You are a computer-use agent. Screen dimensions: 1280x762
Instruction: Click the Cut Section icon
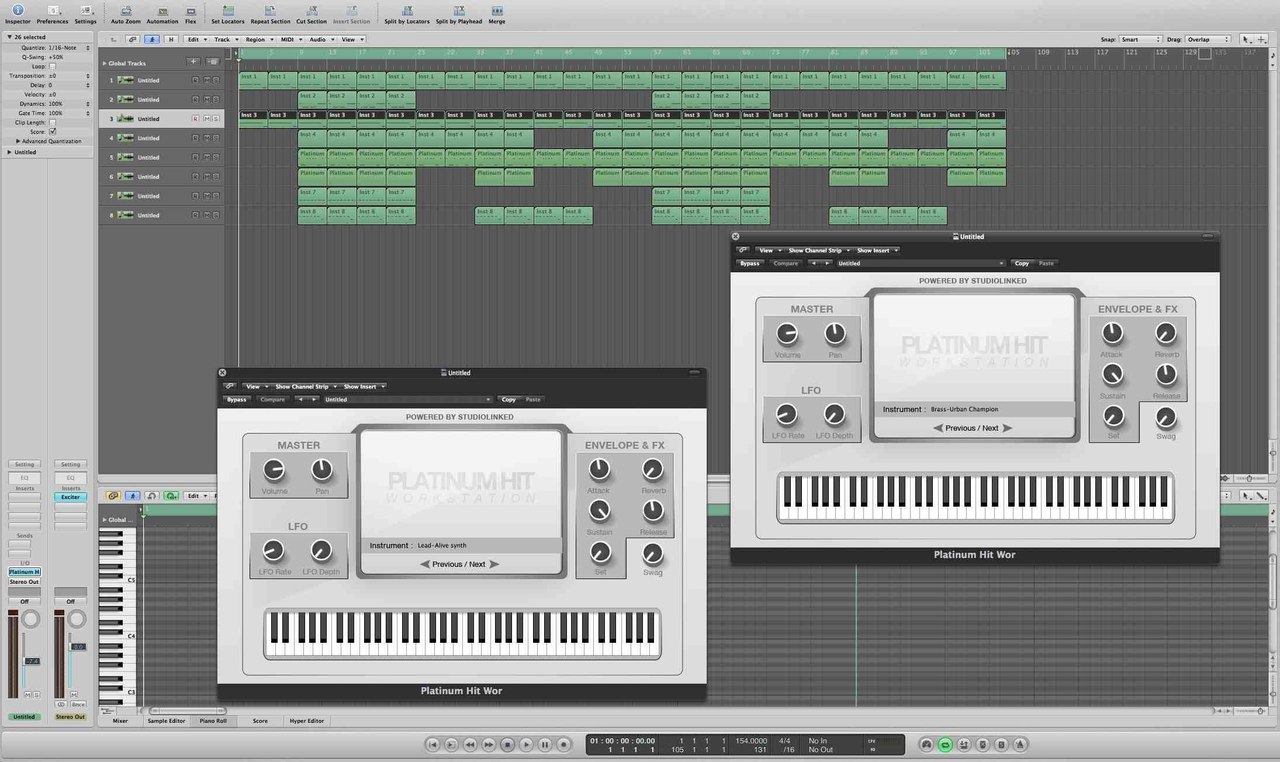tap(311, 13)
